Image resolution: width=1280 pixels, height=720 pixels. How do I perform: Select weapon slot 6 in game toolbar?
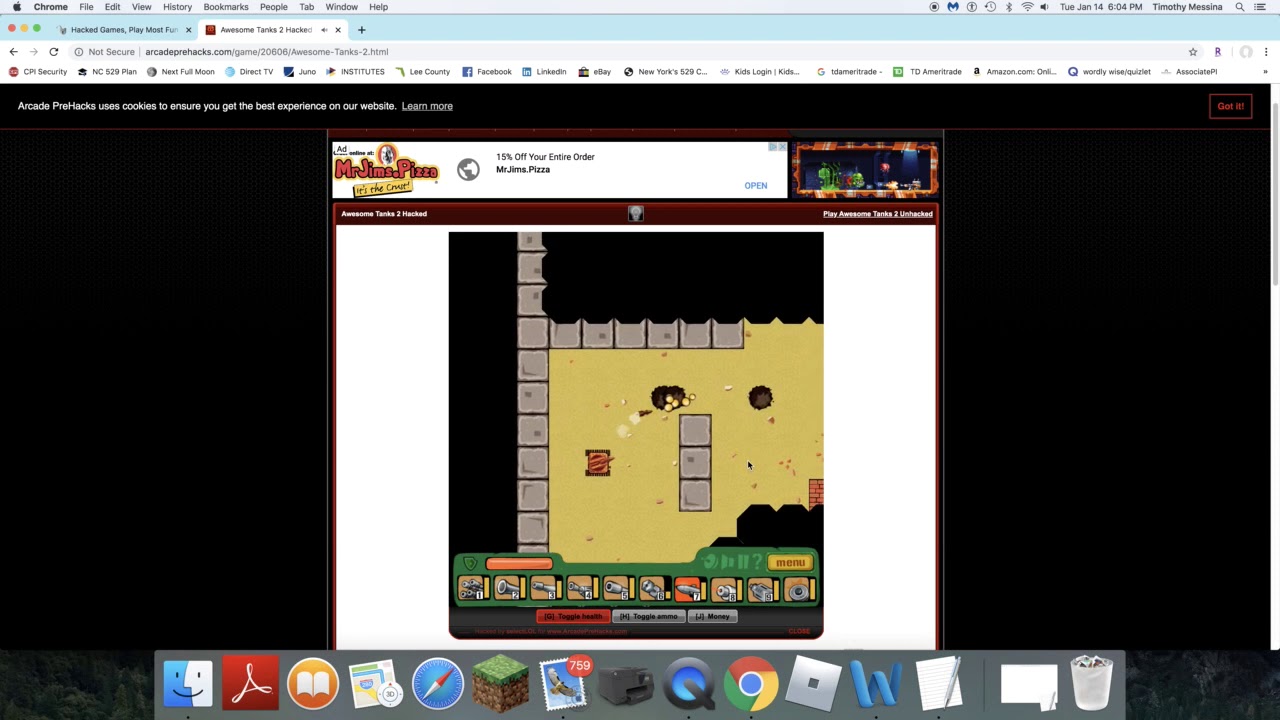[655, 588]
